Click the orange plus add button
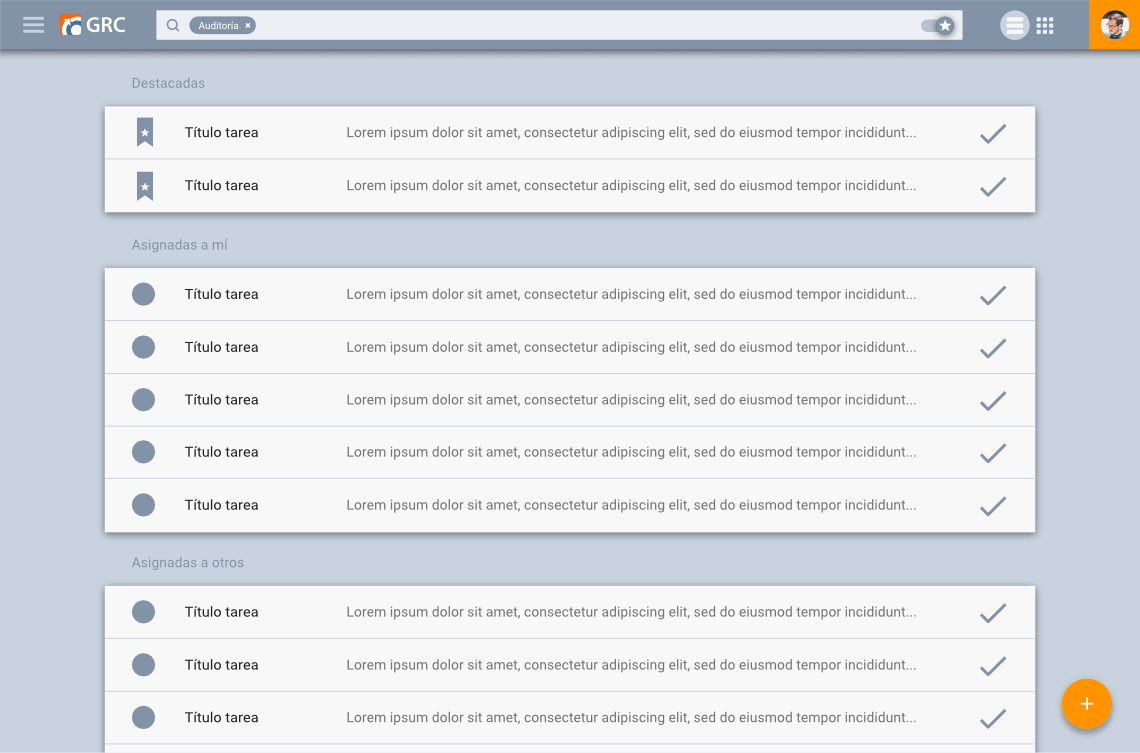Viewport: 1140px width, 753px height. point(1086,704)
